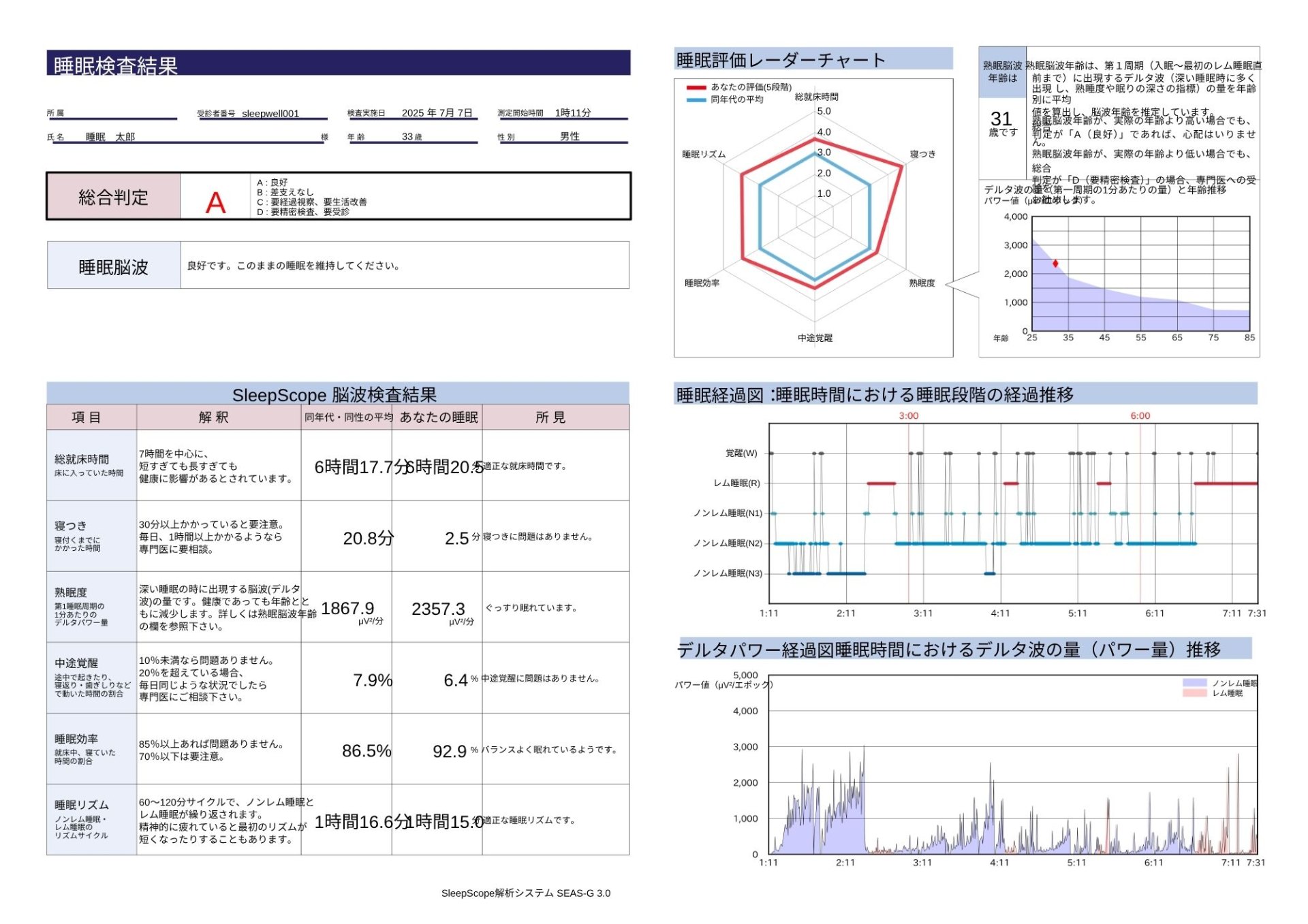Image resolution: width=1308 pixels, height=924 pixels.
Task: Click the comment 良好です。このままの睡眠を維持してください。
Action: (294, 266)
